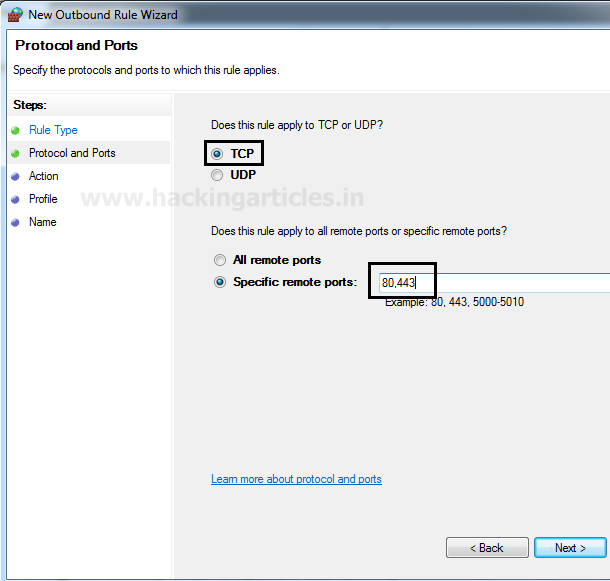Click the remote ports field containing 80,443
This screenshot has width=610, height=581.
[x=494, y=283]
